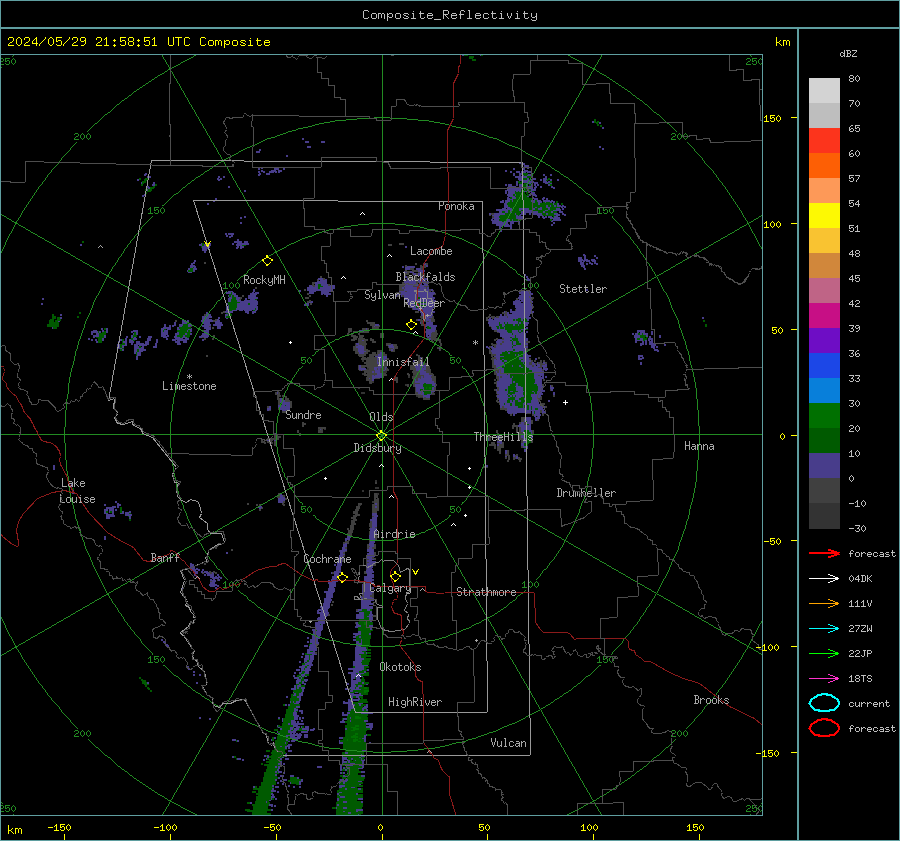Click the 18TS legend label text
900x841 pixels.
point(860,679)
